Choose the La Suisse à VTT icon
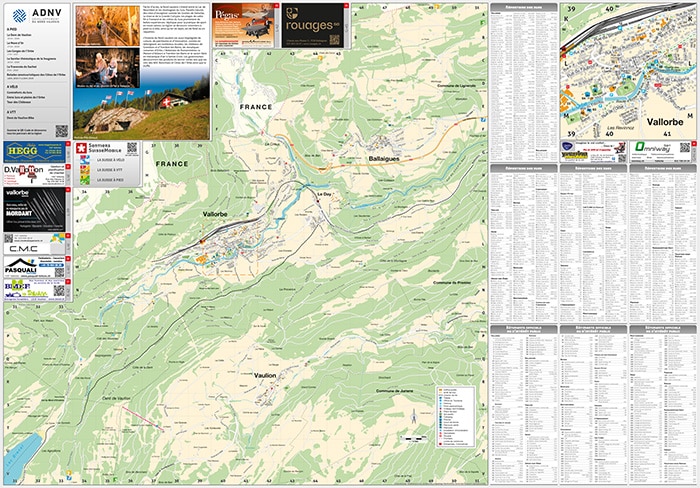The height and width of the screenshot is (488, 700). pyautogui.click(x=85, y=170)
